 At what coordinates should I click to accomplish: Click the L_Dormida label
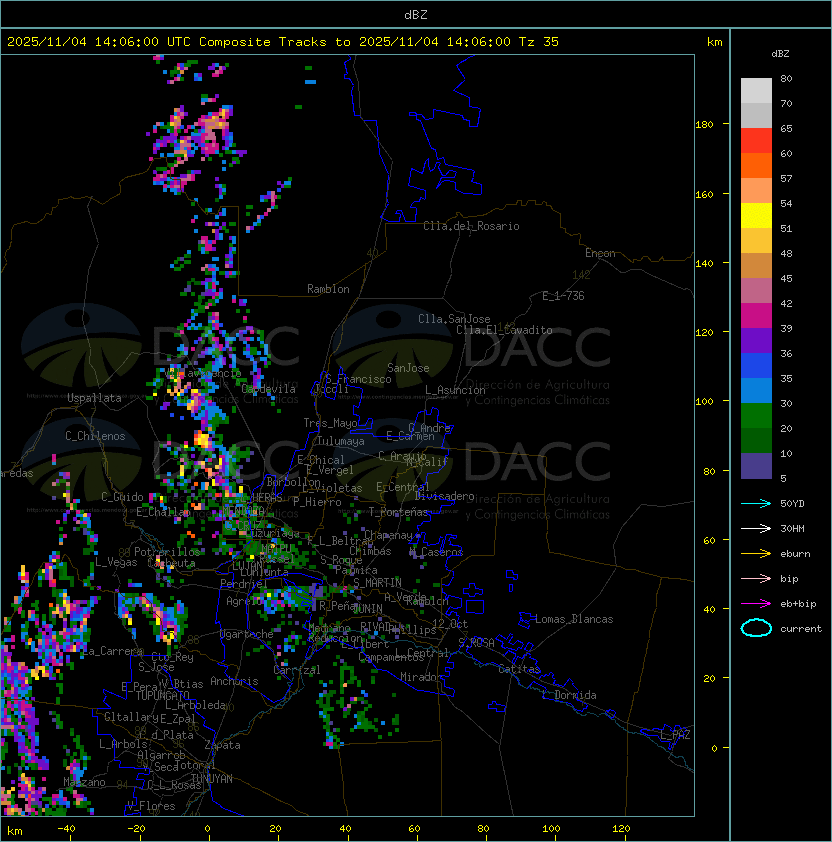569,695
